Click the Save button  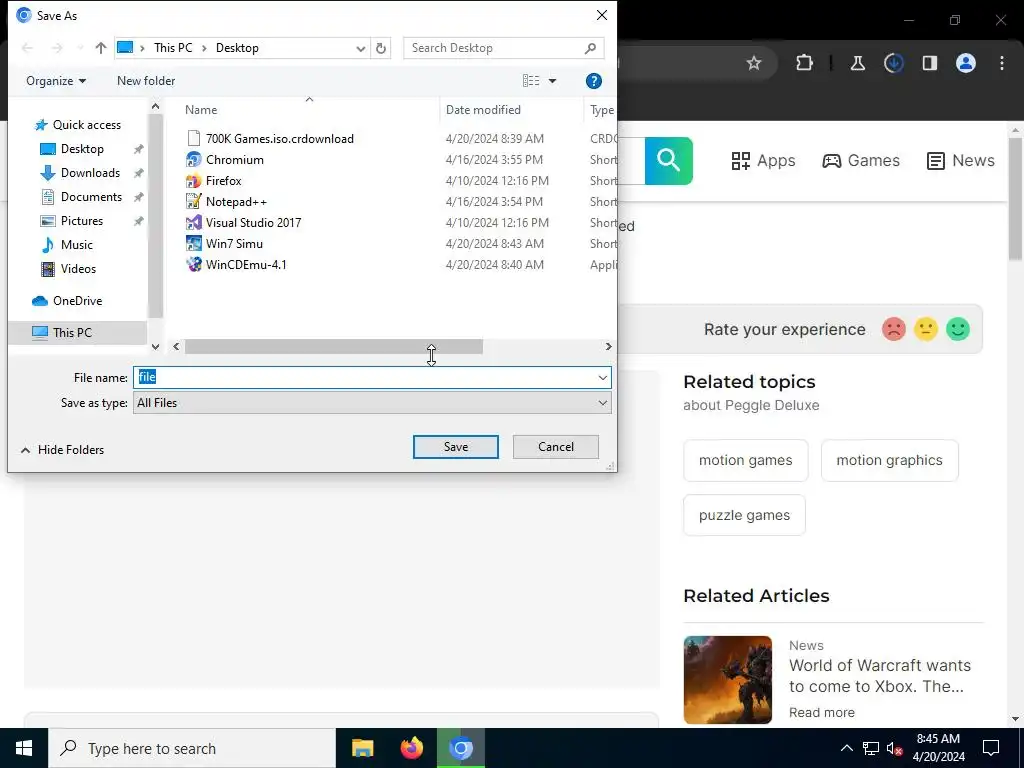click(x=456, y=447)
